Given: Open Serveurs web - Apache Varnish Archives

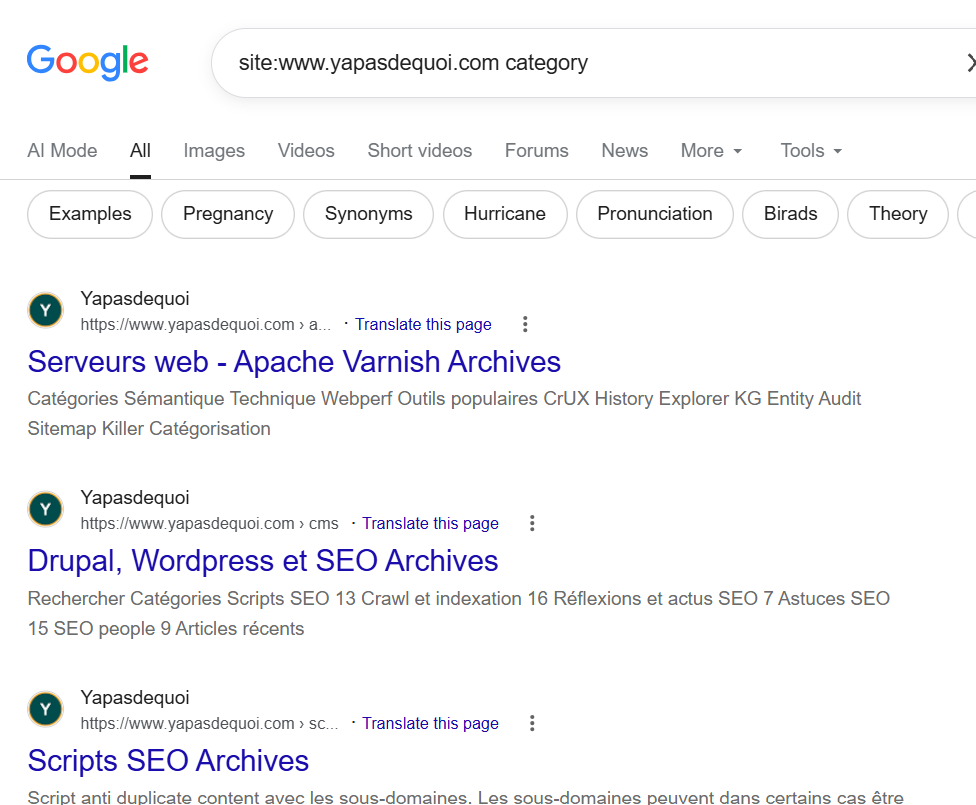Looking at the screenshot, I should [x=294, y=362].
